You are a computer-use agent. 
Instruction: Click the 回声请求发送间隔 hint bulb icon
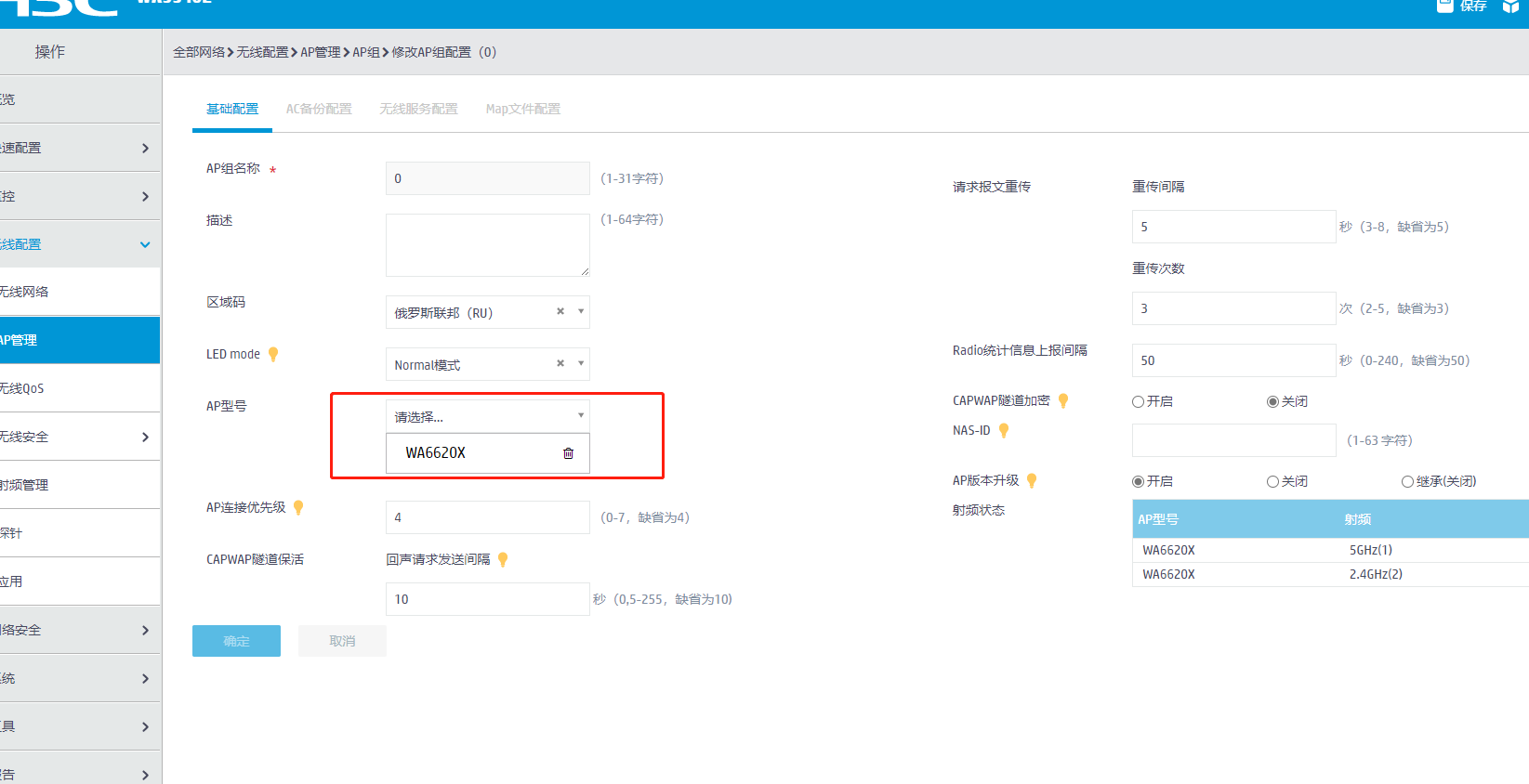tap(503, 559)
